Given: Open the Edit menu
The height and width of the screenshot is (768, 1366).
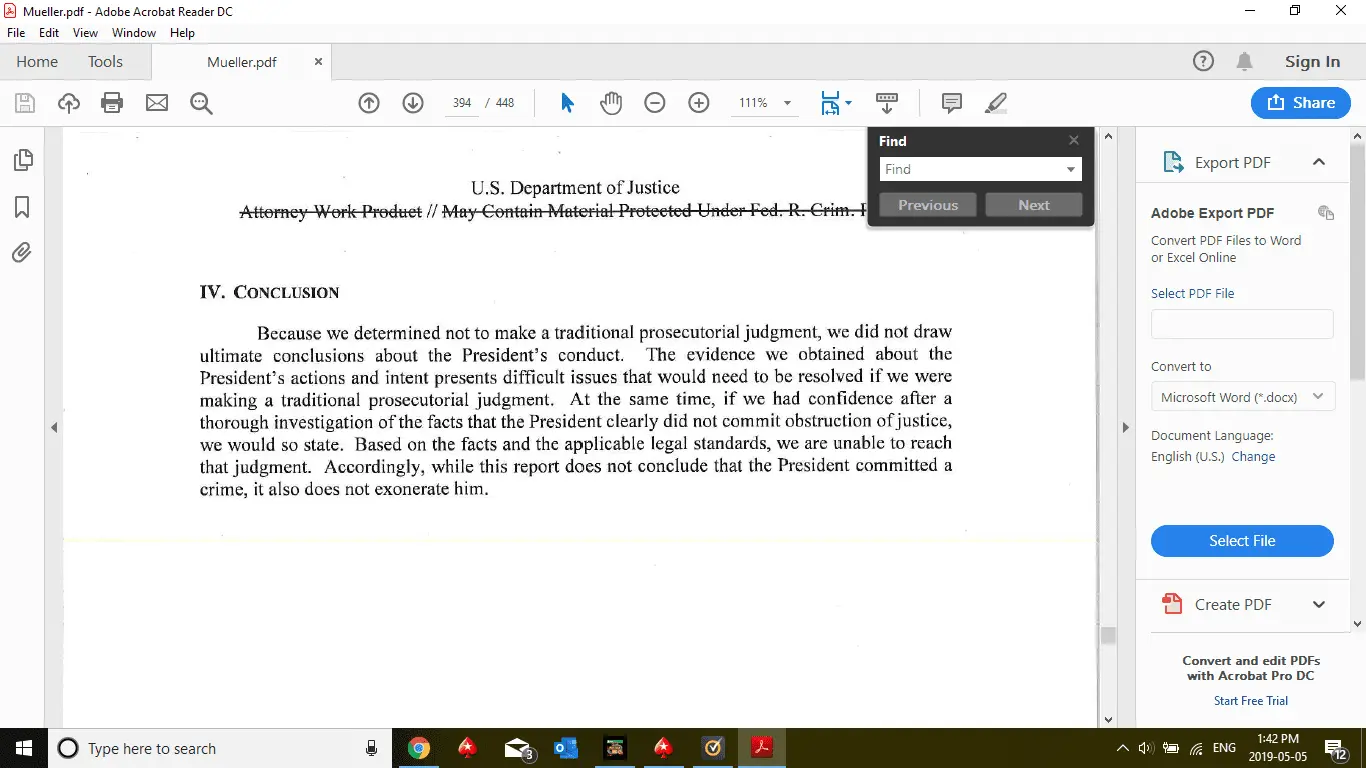Looking at the screenshot, I should click(x=49, y=33).
